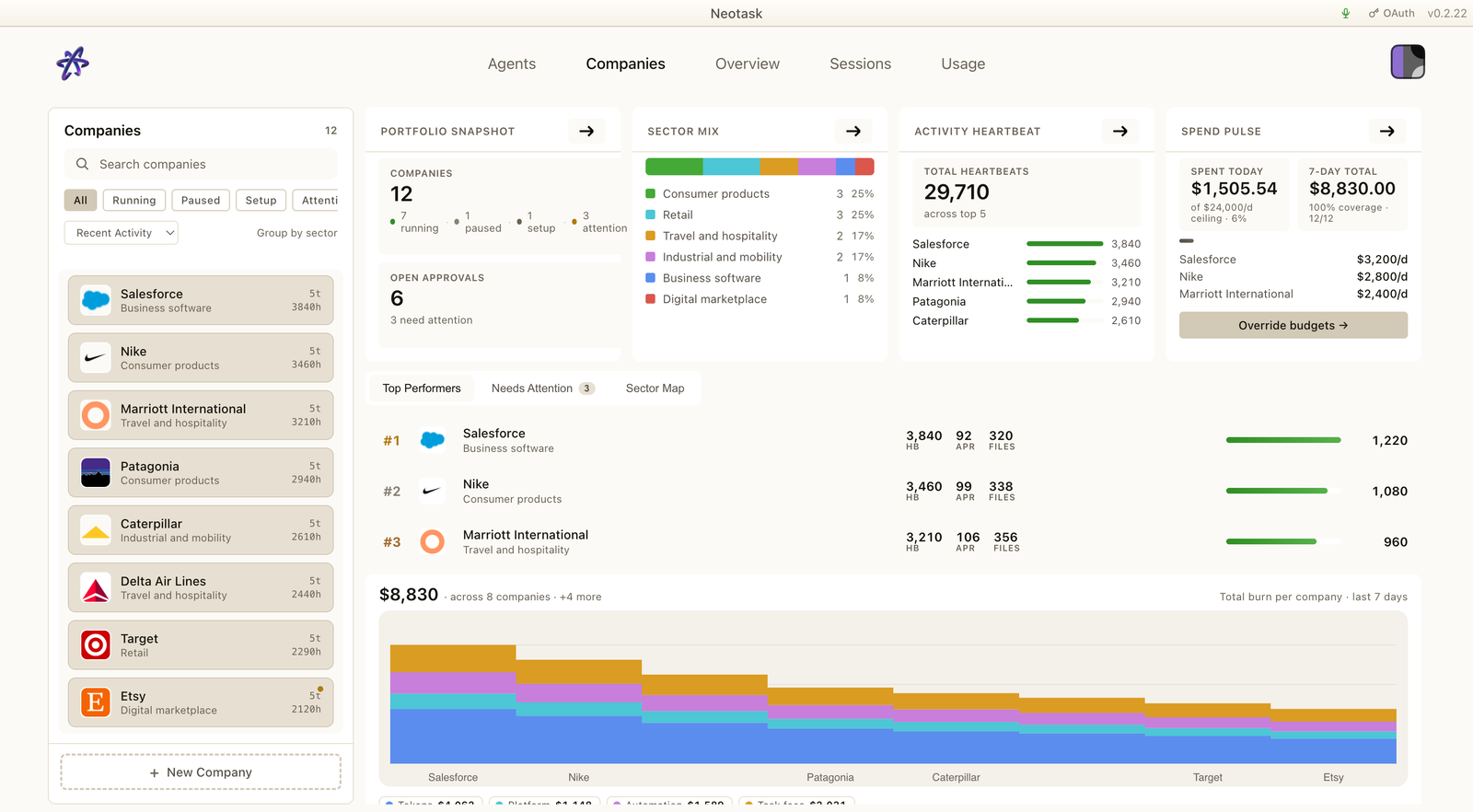Click the Neotask star logo

[x=73, y=64]
